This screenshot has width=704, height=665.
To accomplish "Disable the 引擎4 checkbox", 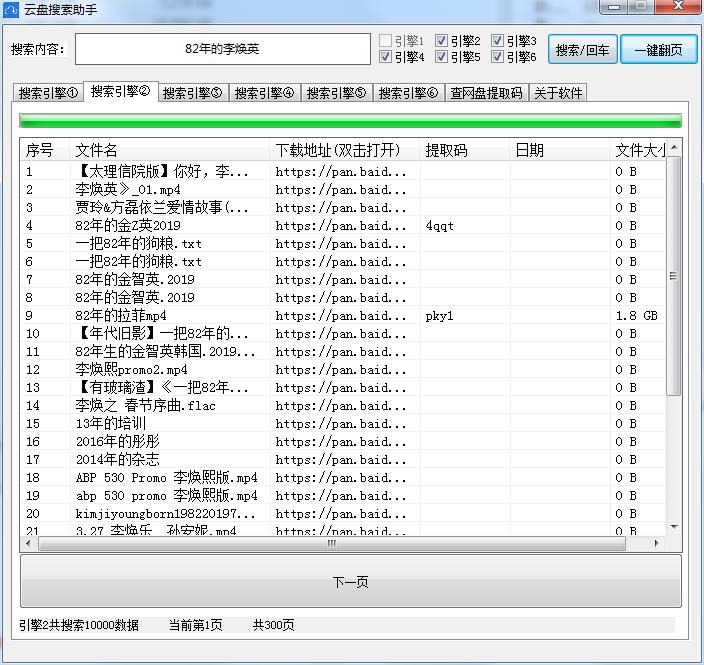I will (385, 57).
